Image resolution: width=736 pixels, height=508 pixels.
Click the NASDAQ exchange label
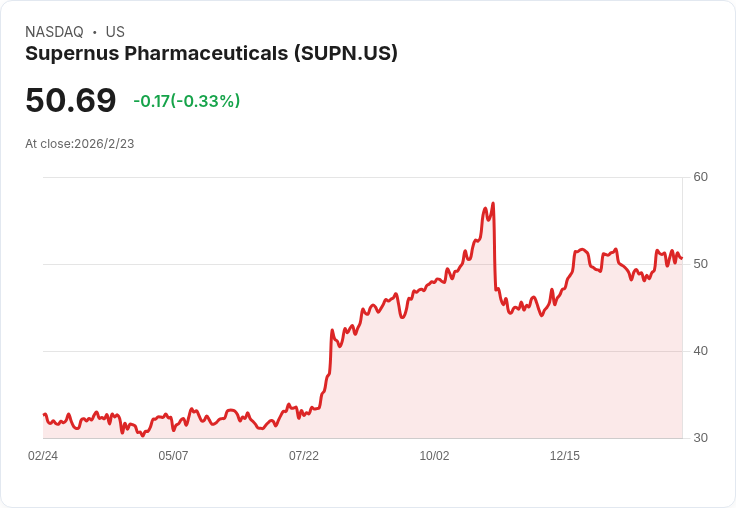(54, 32)
